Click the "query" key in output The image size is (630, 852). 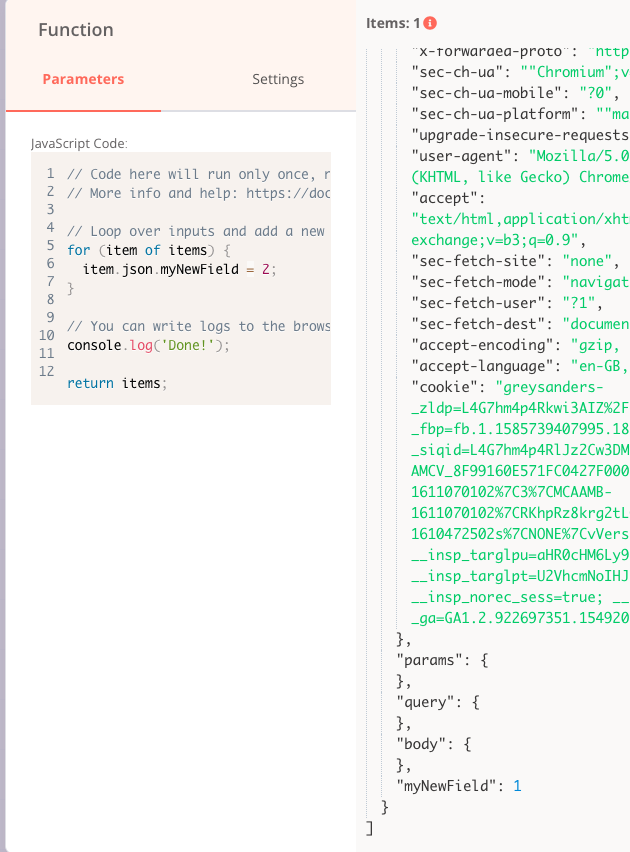(429, 702)
